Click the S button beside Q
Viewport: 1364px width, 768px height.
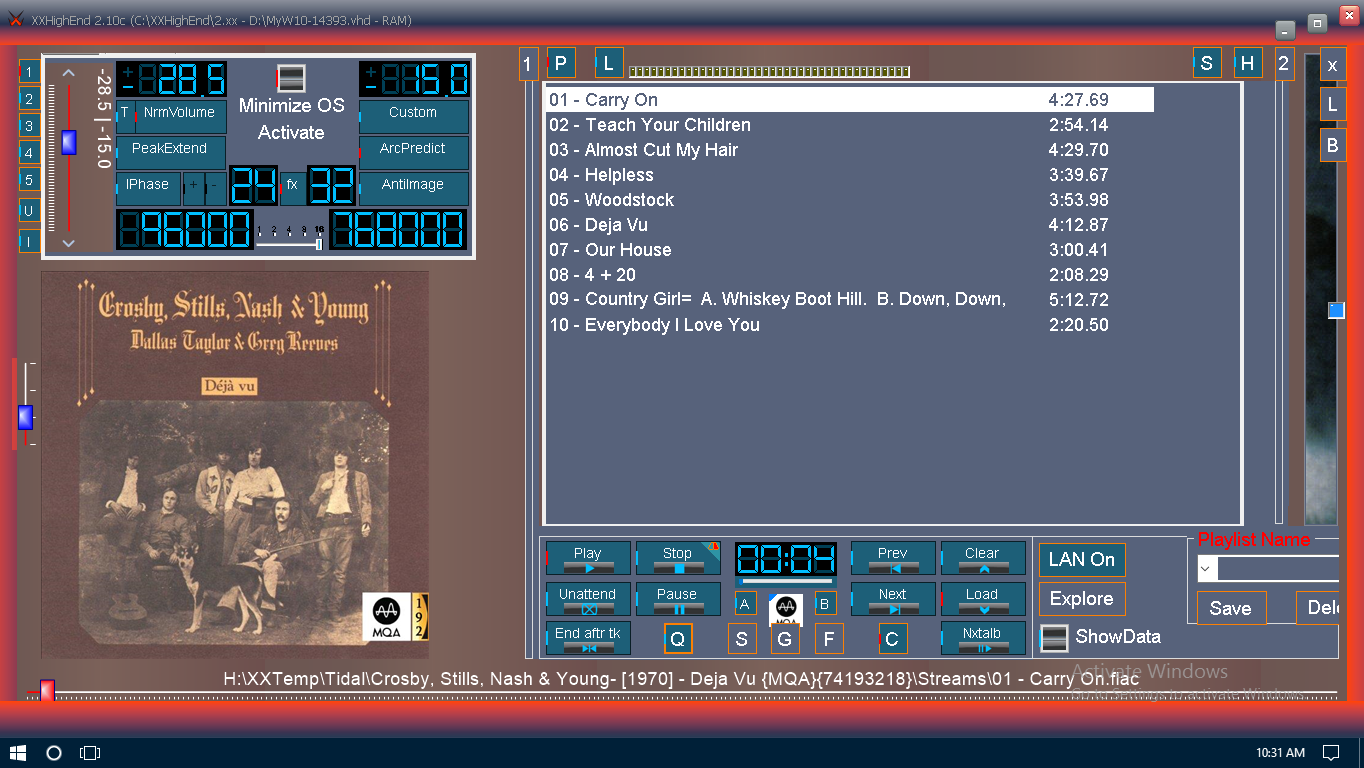pyautogui.click(x=742, y=639)
